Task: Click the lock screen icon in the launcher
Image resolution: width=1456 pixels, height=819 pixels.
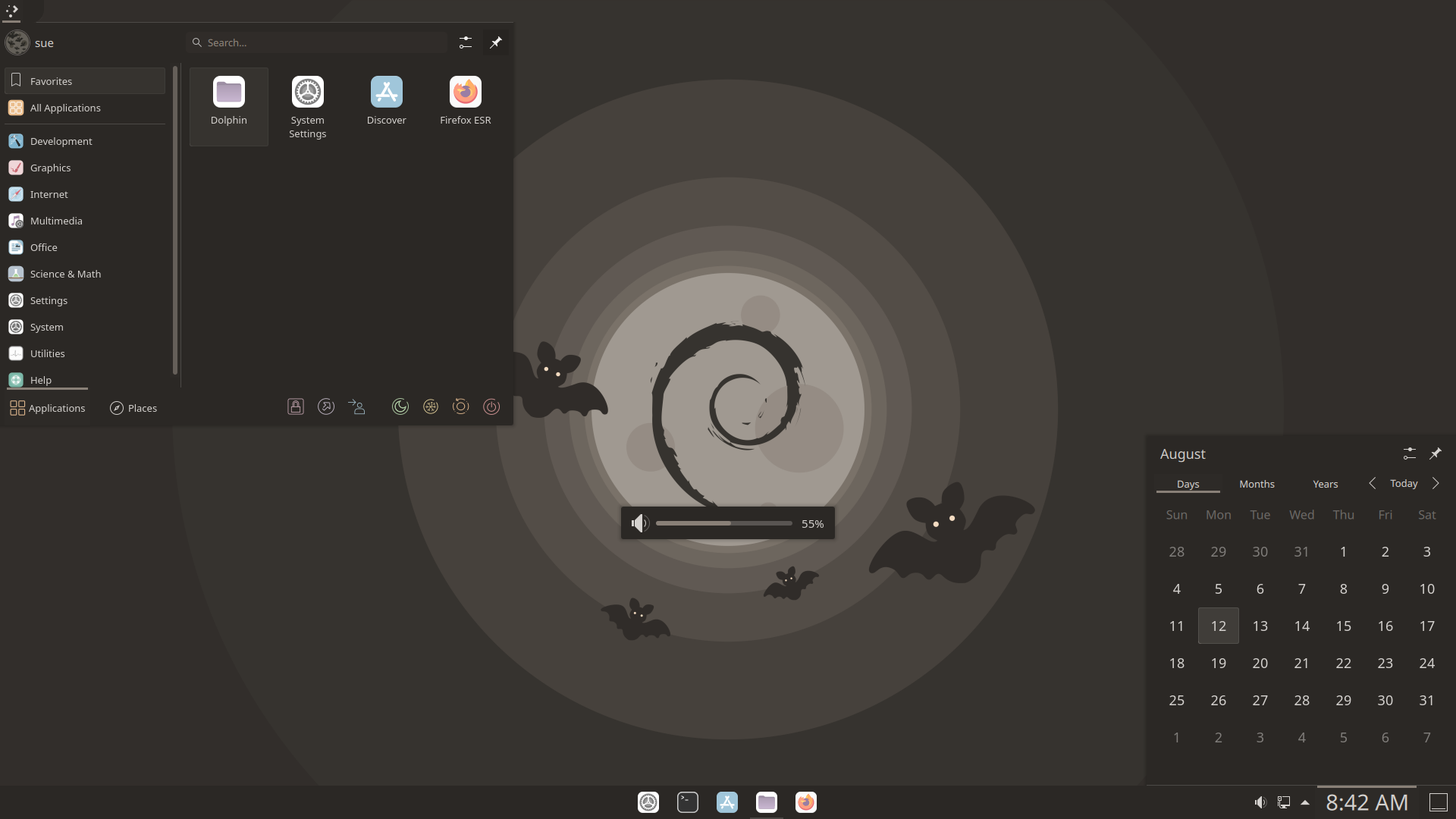Action: [x=296, y=407]
